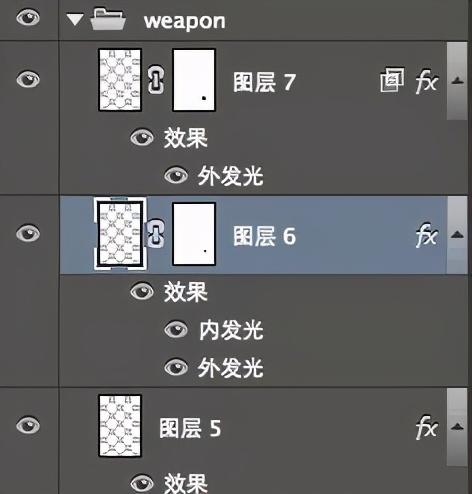
Task: Toggle 外发光 effect visibility under 图层 7
Action: pyautogui.click(x=176, y=175)
